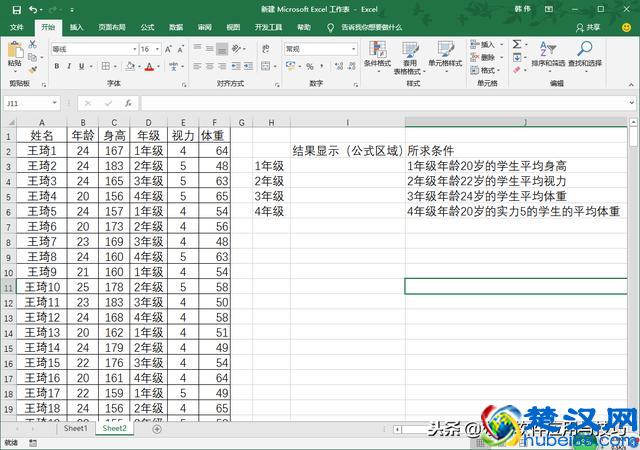This screenshot has width=640, height=450.
Task: Align text to the middle
Action: point(209,49)
